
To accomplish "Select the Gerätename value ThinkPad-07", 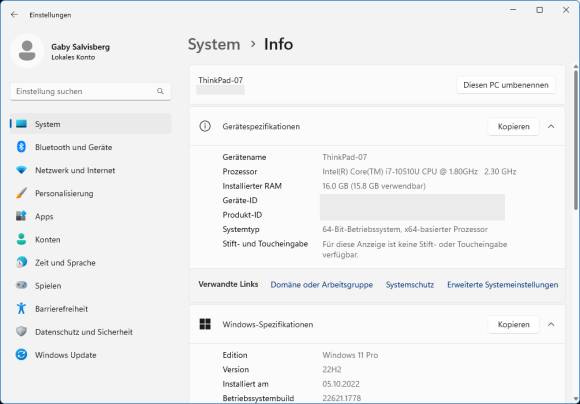I will click(x=344, y=157).
